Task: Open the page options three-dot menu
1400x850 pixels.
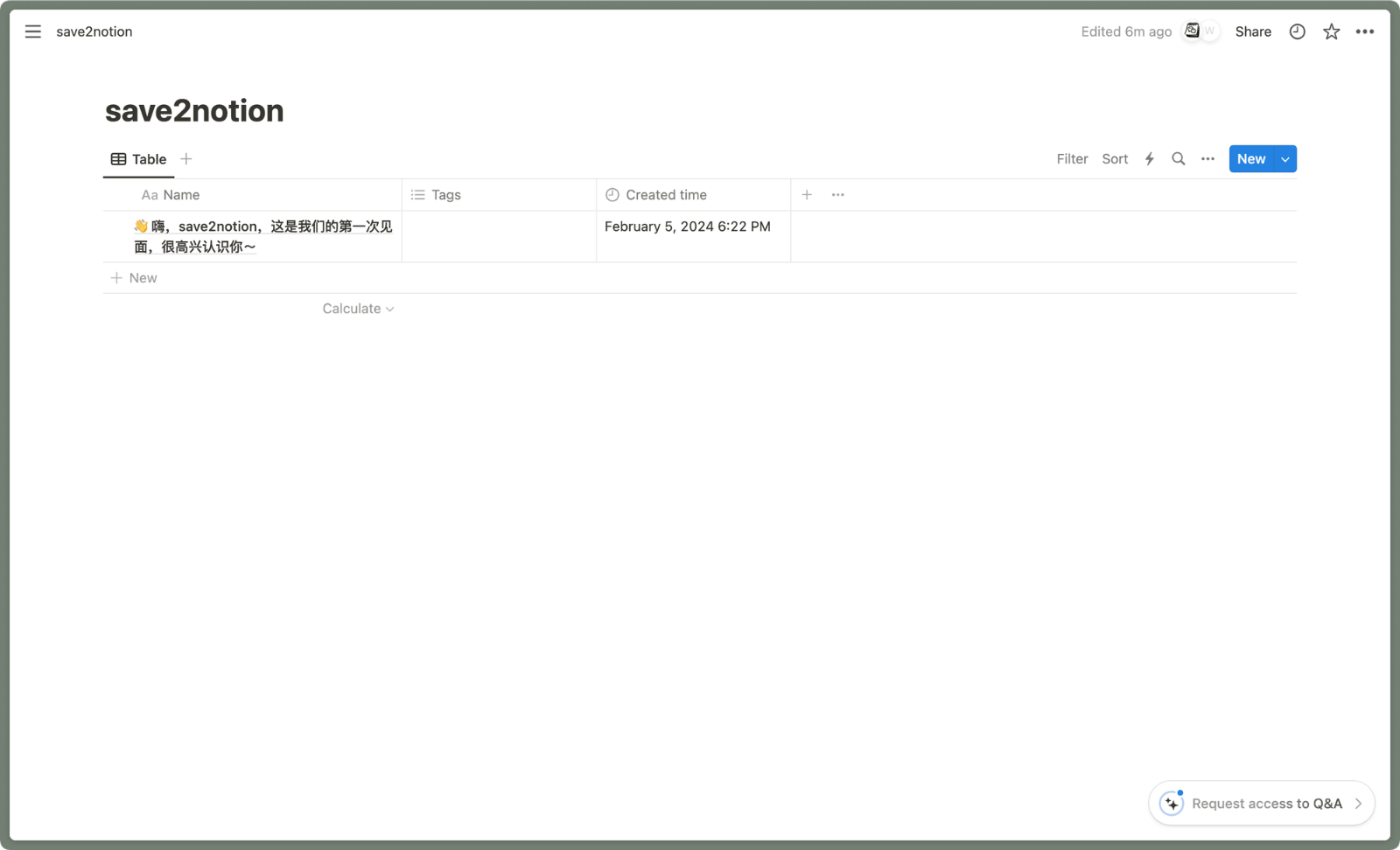Action: click(x=1364, y=31)
